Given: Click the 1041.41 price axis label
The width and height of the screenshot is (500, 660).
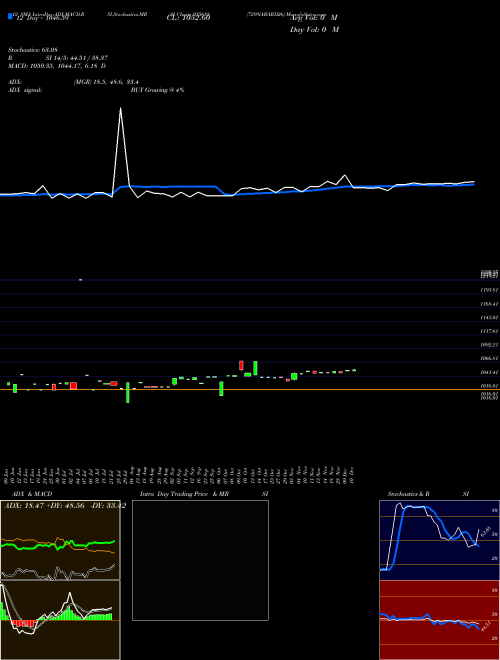Looking at the screenshot, I should coord(489,373).
